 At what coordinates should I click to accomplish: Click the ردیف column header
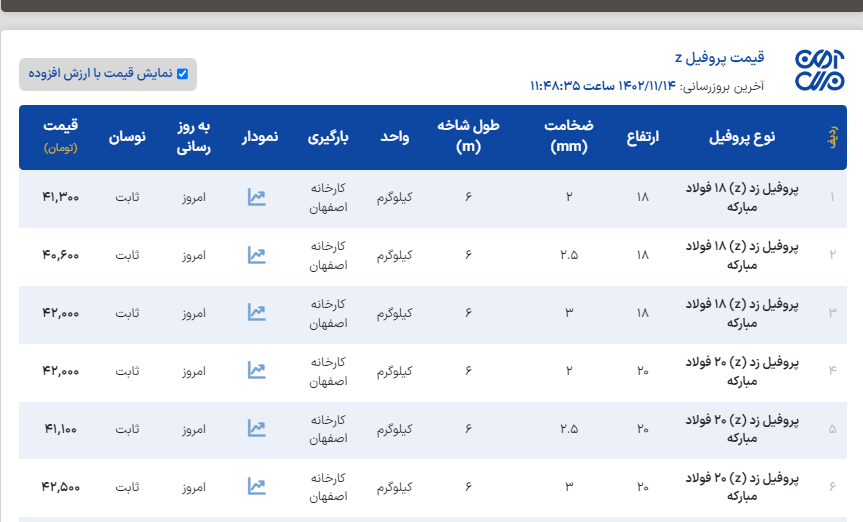832,137
